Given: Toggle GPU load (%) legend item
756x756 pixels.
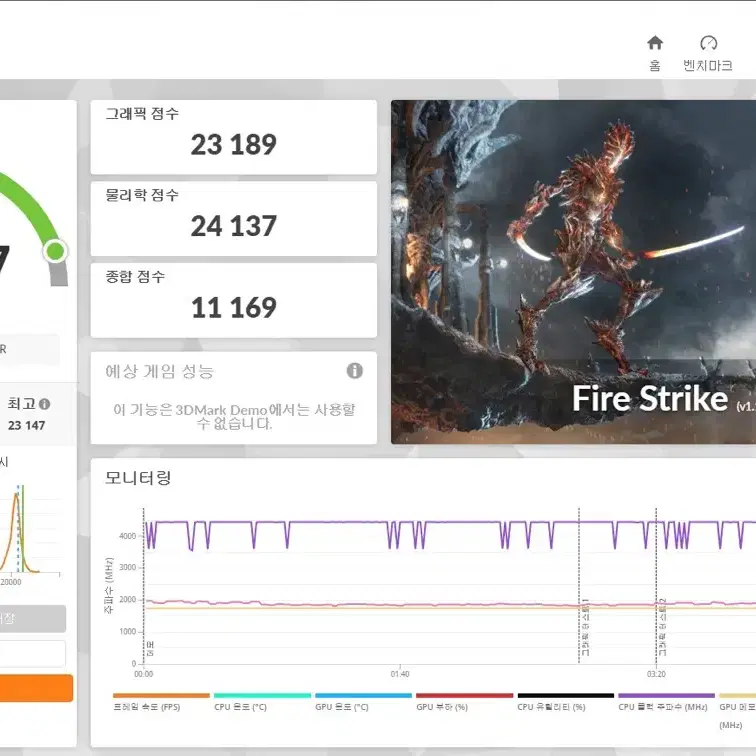Looking at the screenshot, I should point(464,702).
